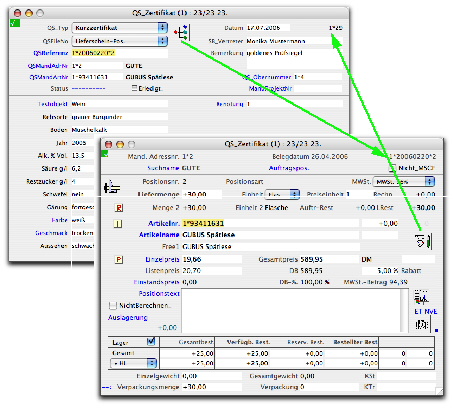The width and height of the screenshot is (453, 410).
Task: Click the Artikelname blue label link
Action: point(159,235)
